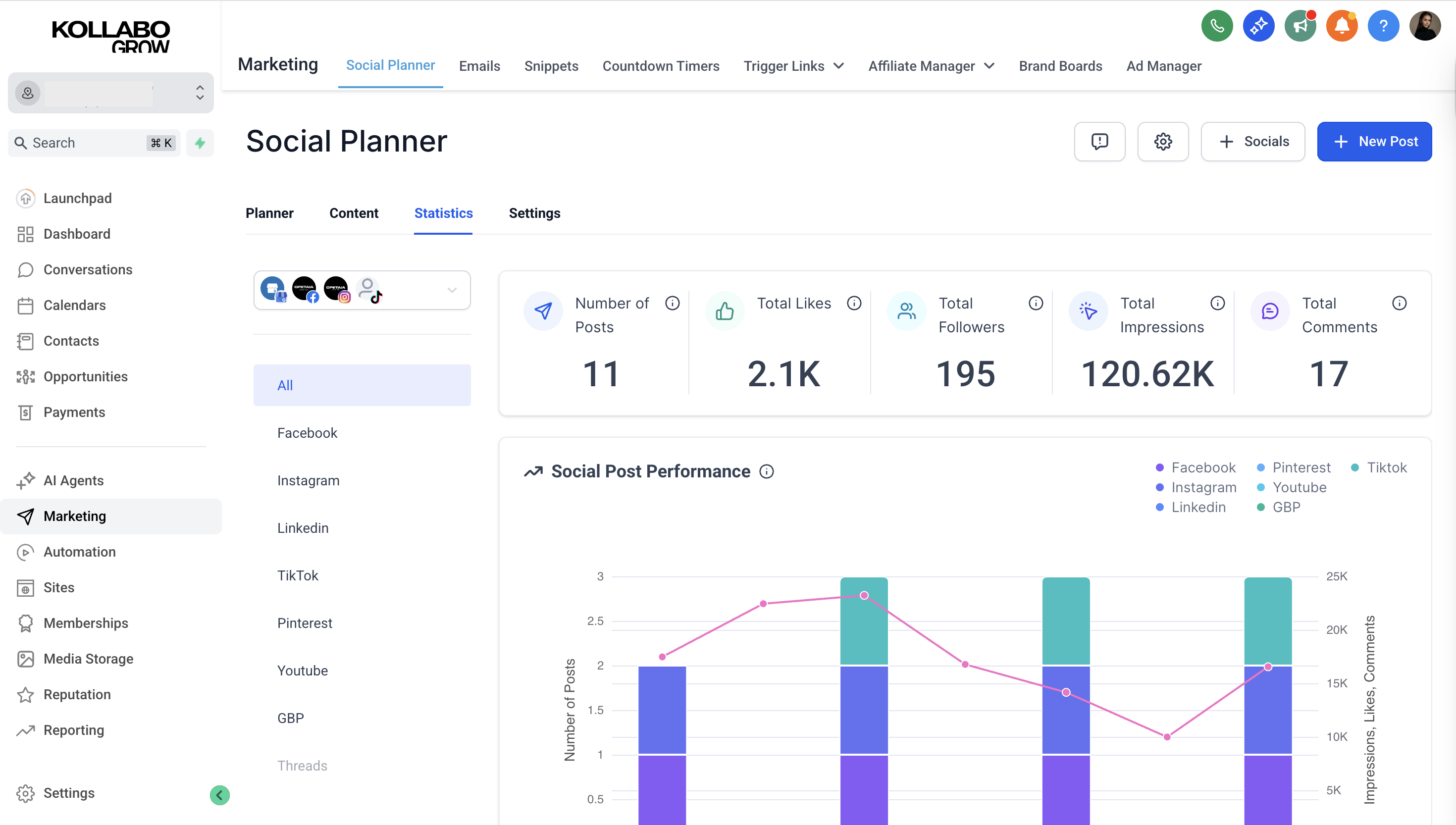Open the AI sparkle assistant icon
Image resolution: width=1456 pixels, height=825 pixels.
point(1258,26)
